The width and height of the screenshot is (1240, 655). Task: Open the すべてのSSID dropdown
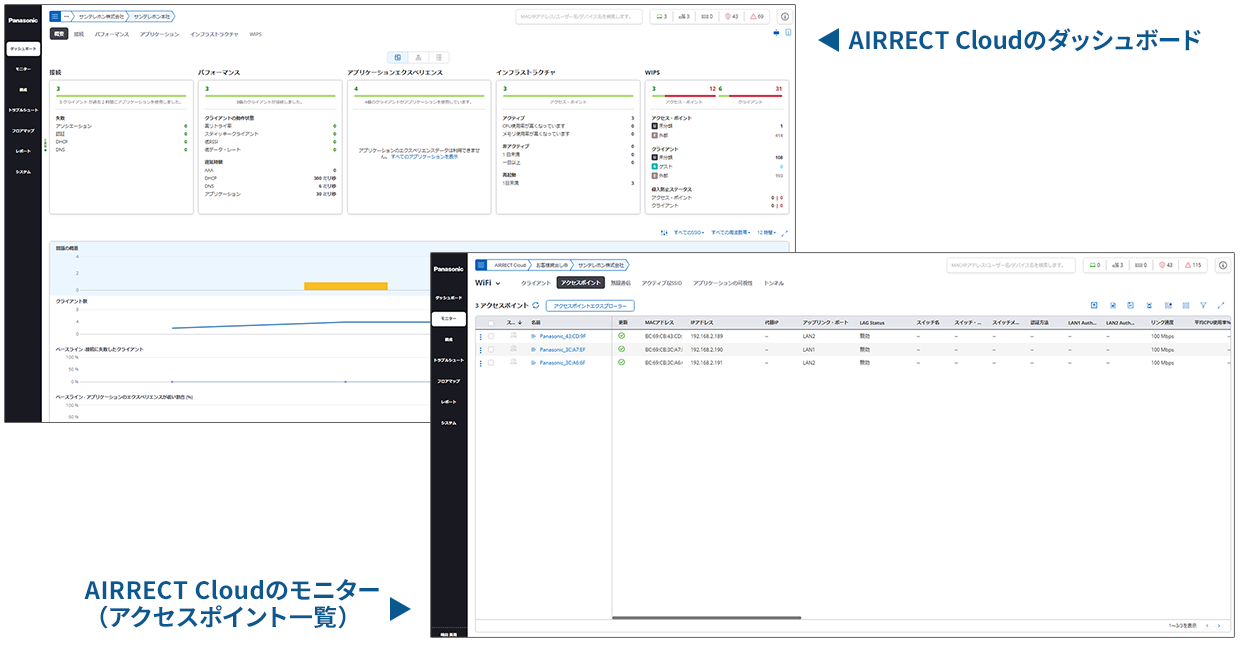[690, 232]
